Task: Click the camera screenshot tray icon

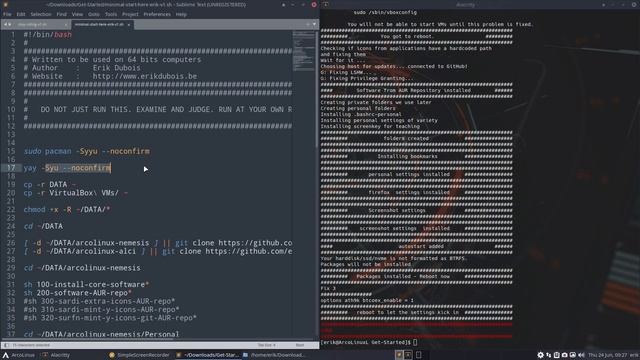Action: [564, 355]
